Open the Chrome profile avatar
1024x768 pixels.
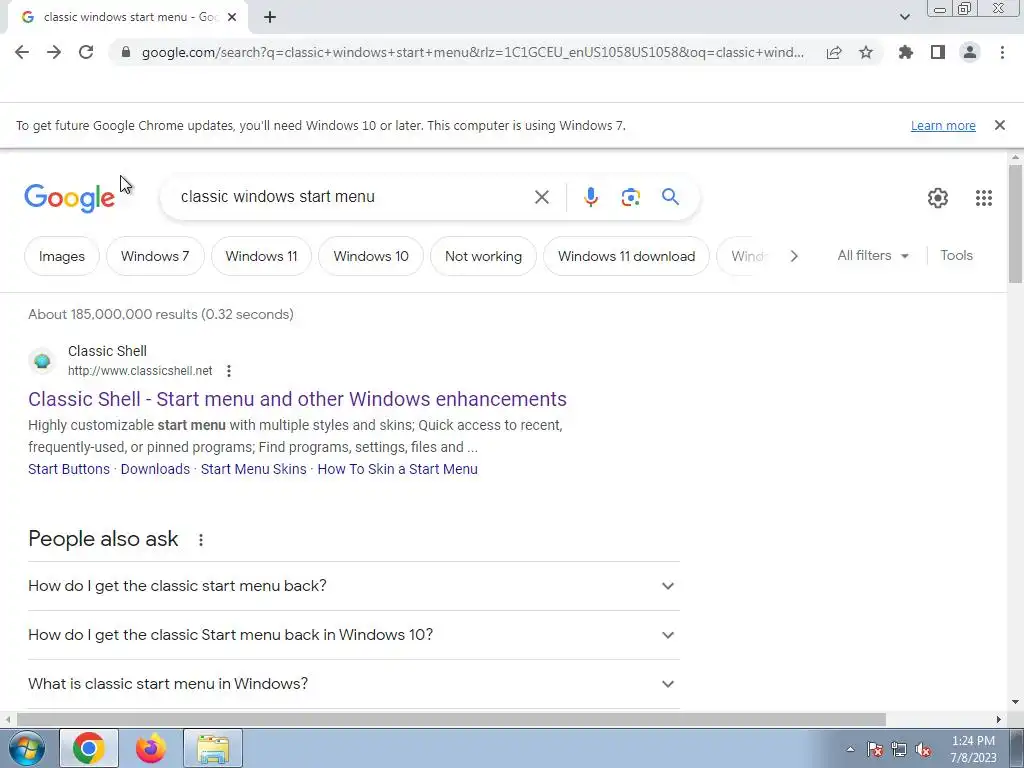[x=970, y=52]
